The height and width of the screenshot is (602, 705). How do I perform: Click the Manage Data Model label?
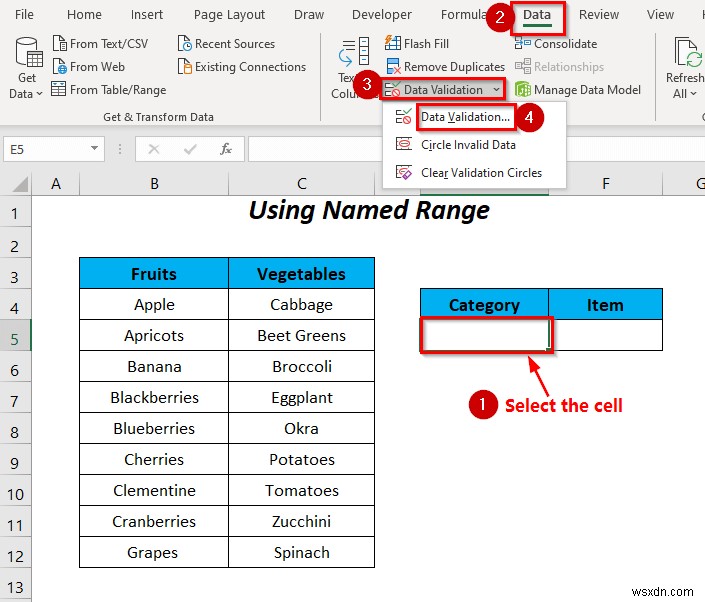tap(587, 89)
